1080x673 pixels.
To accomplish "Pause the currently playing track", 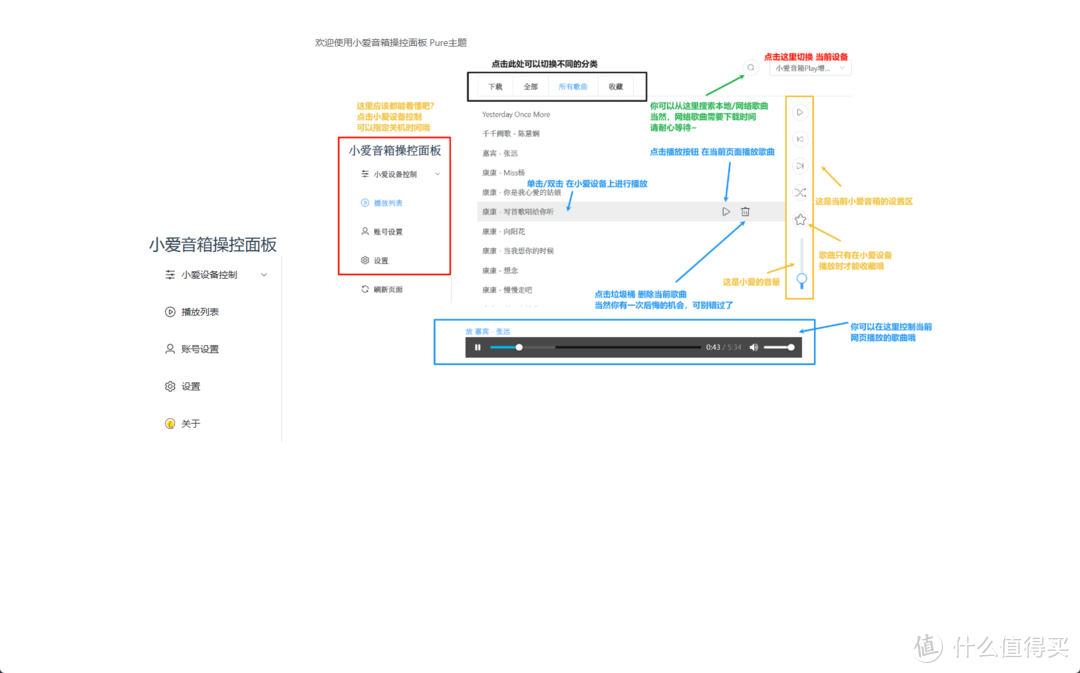I will pos(477,347).
